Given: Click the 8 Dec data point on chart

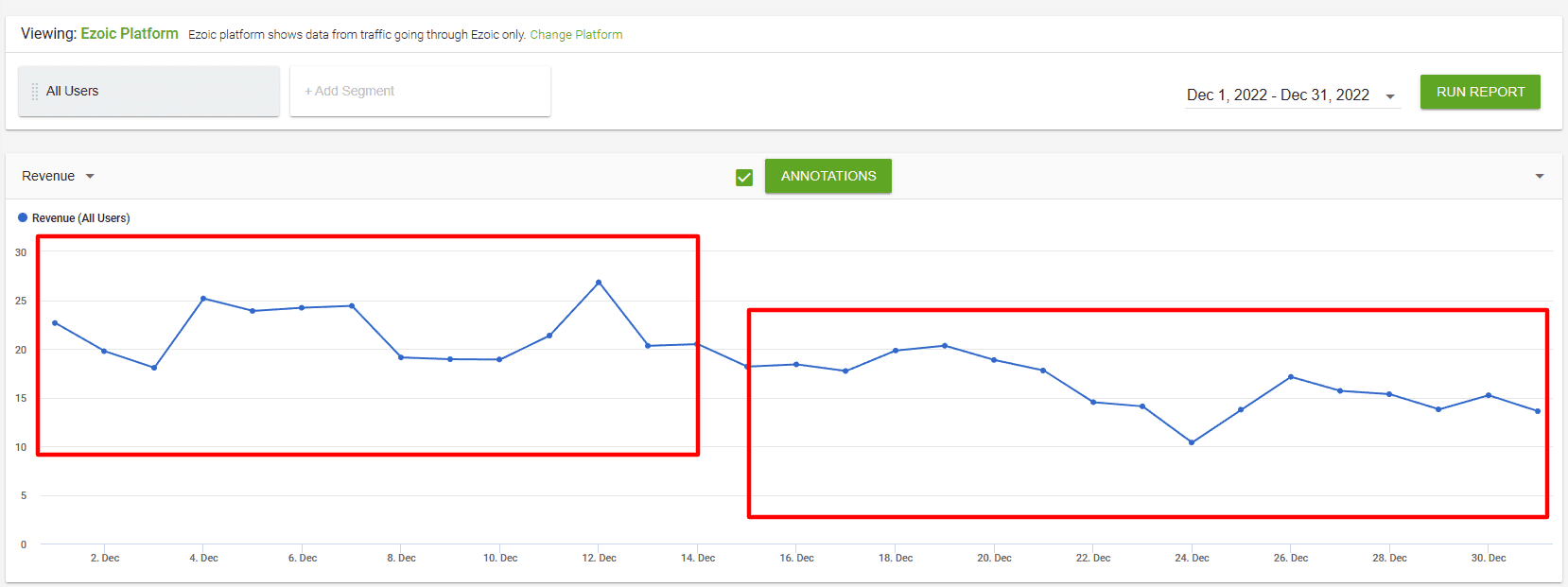Looking at the screenshot, I should tap(401, 357).
